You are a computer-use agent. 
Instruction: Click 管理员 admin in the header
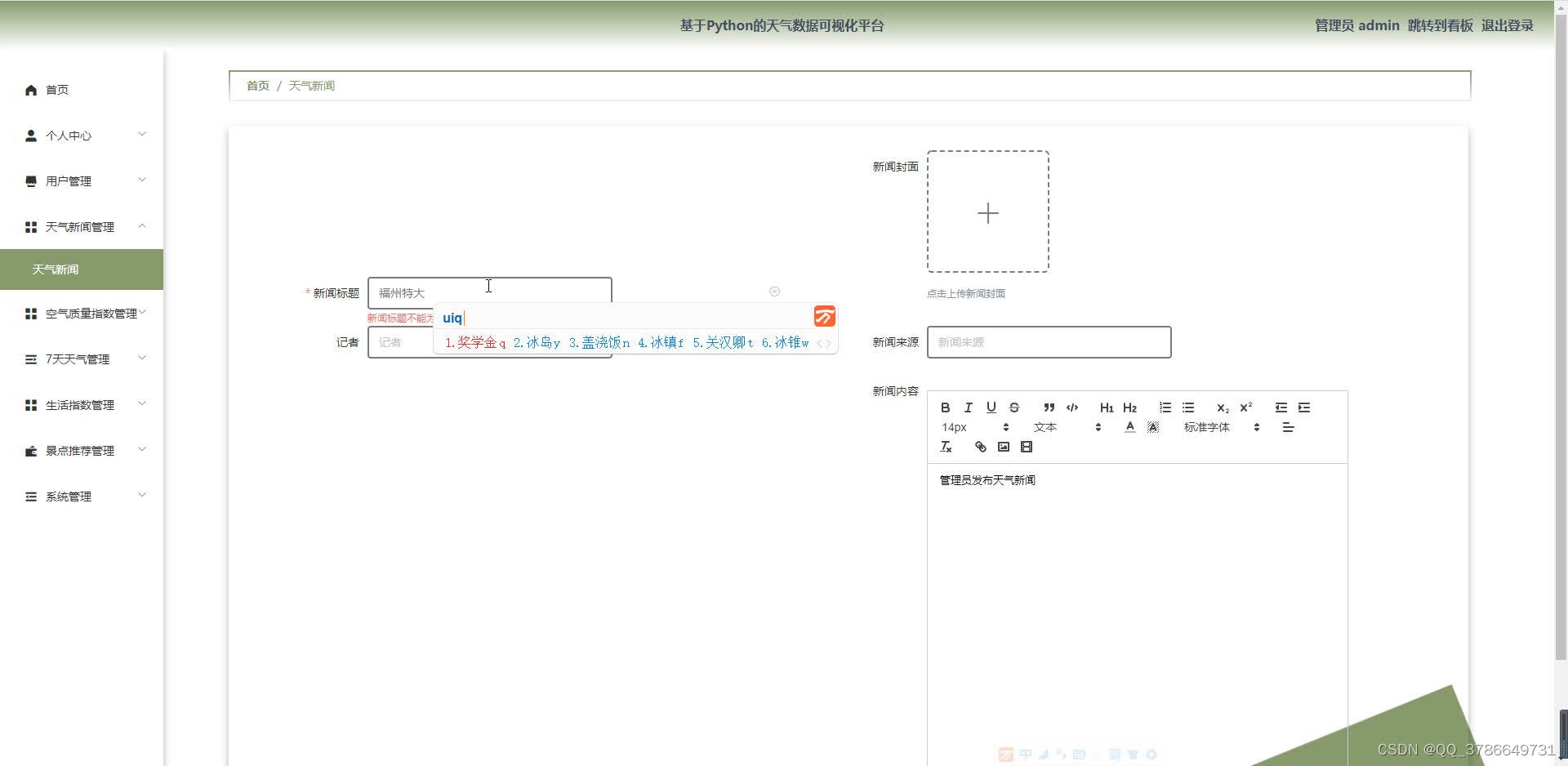(x=1356, y=25)
